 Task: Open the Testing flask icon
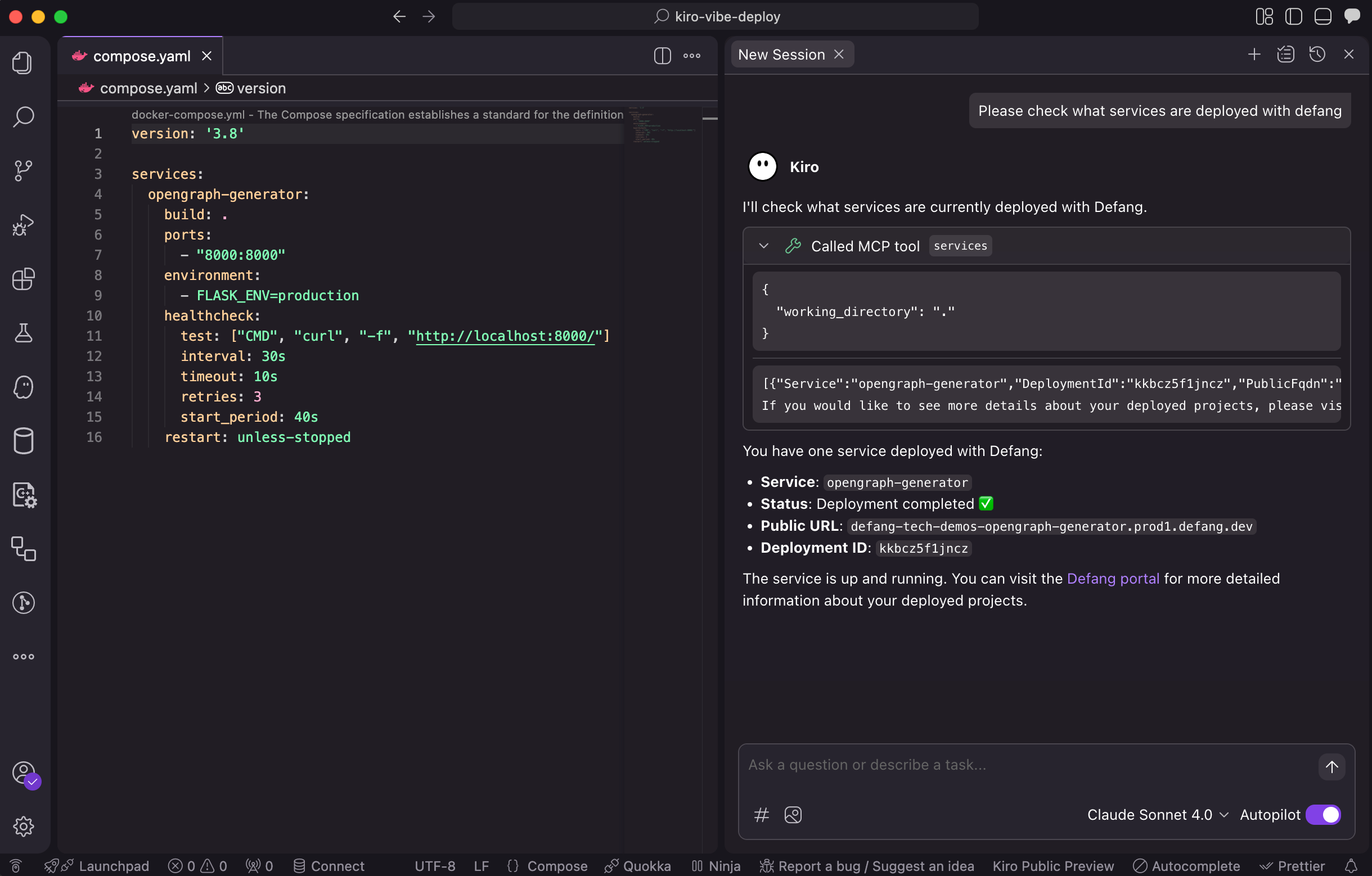[x=23, y=333]
